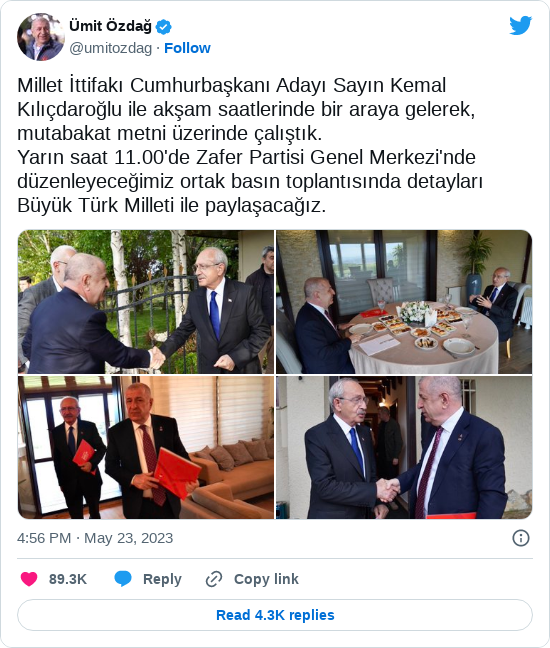Click the Reply text button
Viewport: 550px width, 648px height.
162,579
